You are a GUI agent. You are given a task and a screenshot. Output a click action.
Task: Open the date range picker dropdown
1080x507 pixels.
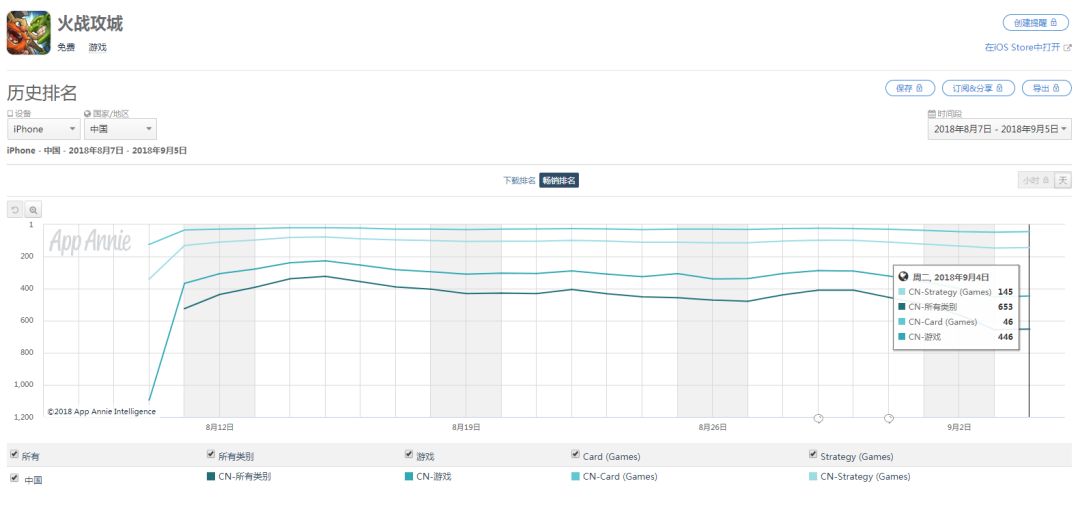1000,129
